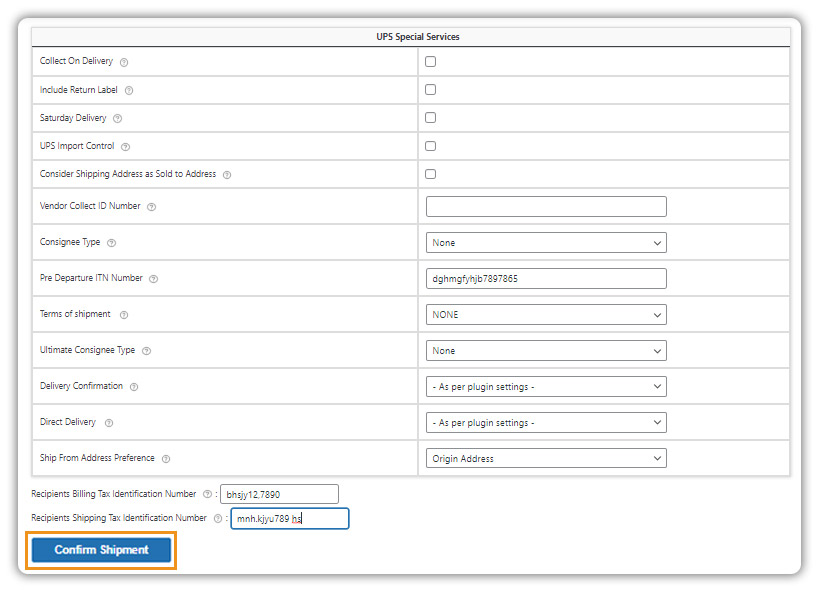Click help icon for Vendor Collect ID Number
The height and width of the screenshot is (590, 818).
tap(151, 207)
